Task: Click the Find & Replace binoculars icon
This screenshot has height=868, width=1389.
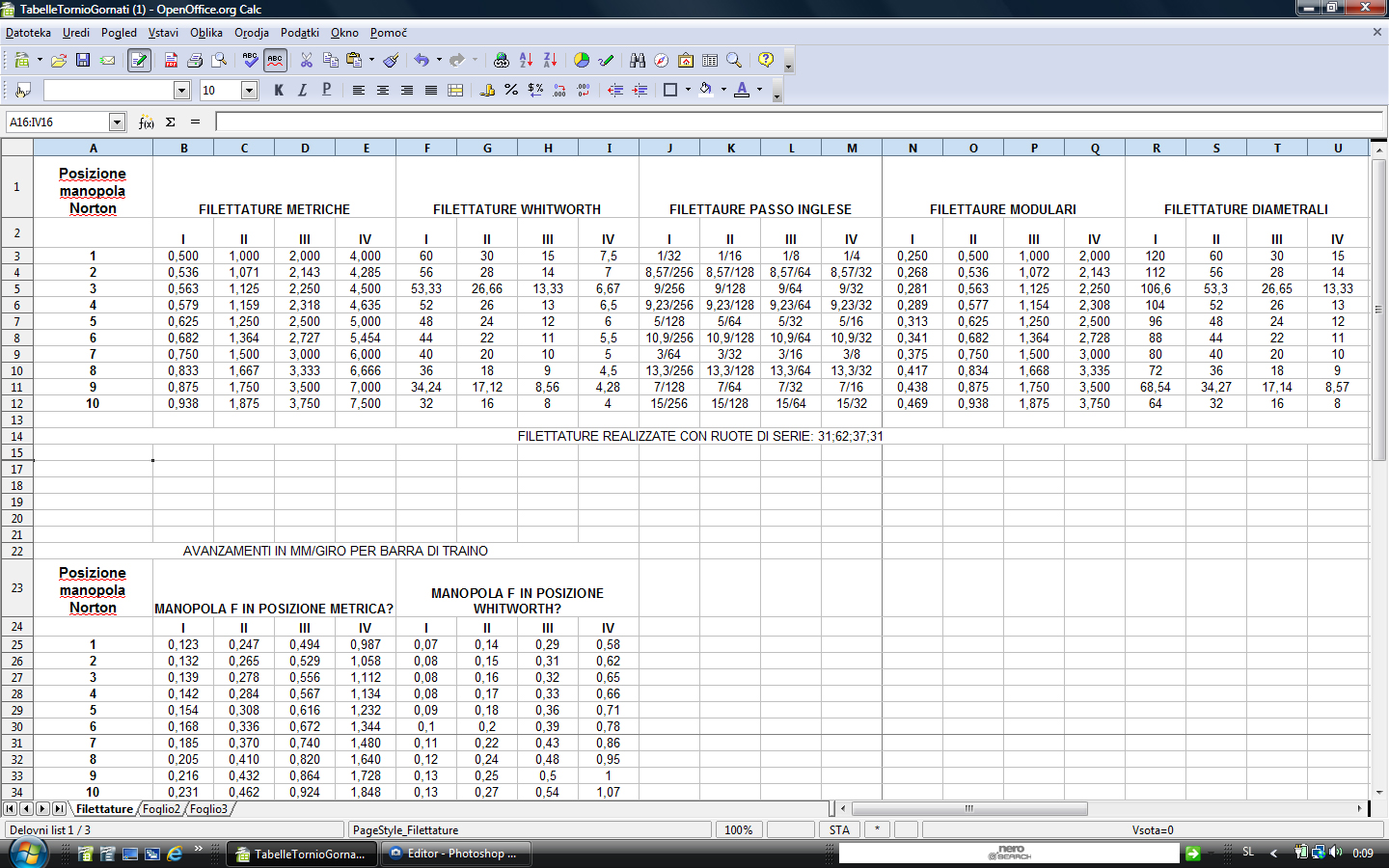Action: [638, 60]
